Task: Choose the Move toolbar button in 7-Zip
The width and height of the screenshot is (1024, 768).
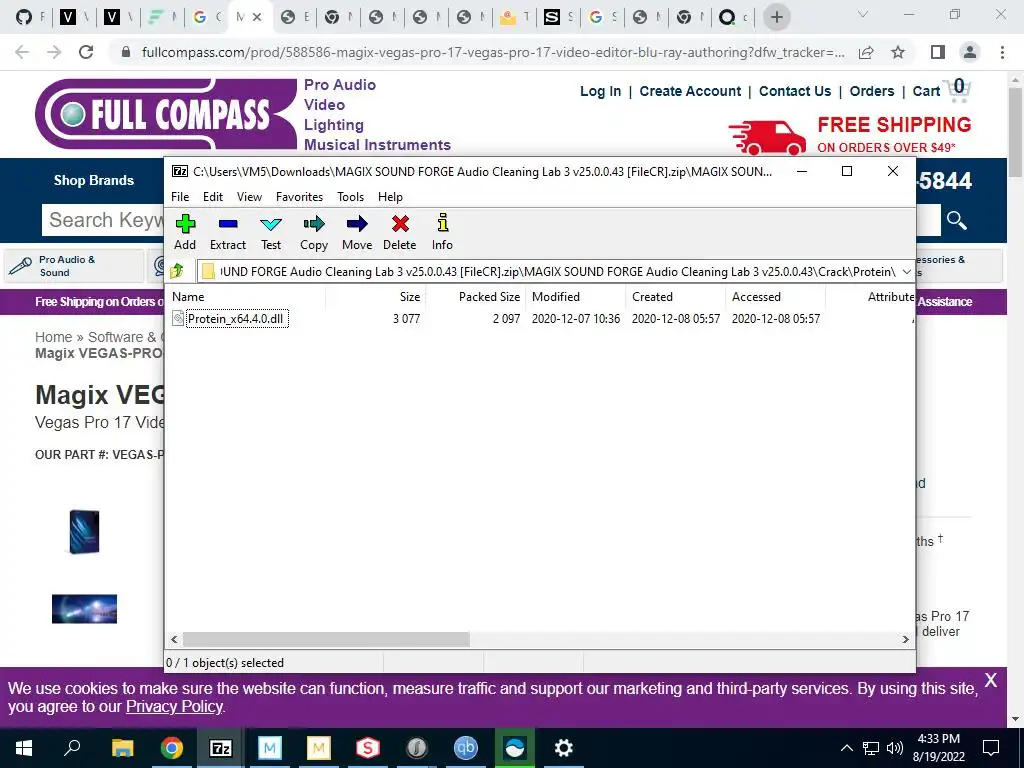Action: 357,232
